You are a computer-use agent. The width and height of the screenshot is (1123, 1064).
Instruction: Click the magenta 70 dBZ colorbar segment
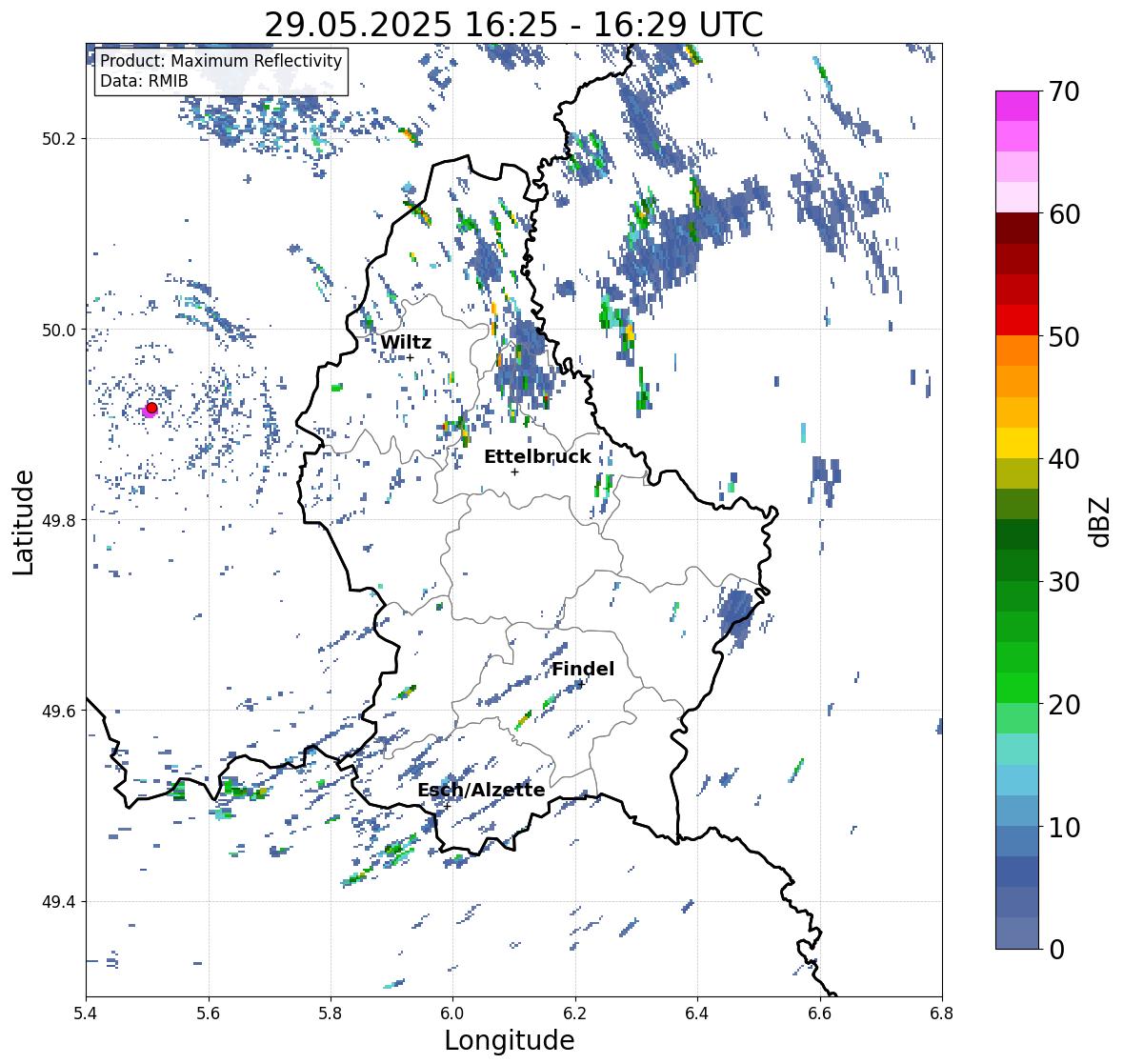(1017, 106)
